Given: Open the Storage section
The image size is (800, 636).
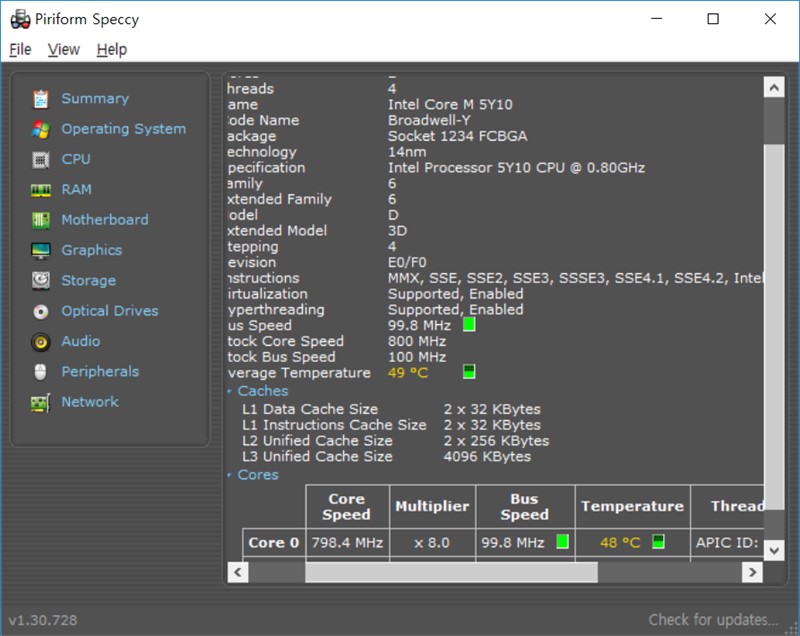Looking at the screenshot, I should (x=89, y=281).
